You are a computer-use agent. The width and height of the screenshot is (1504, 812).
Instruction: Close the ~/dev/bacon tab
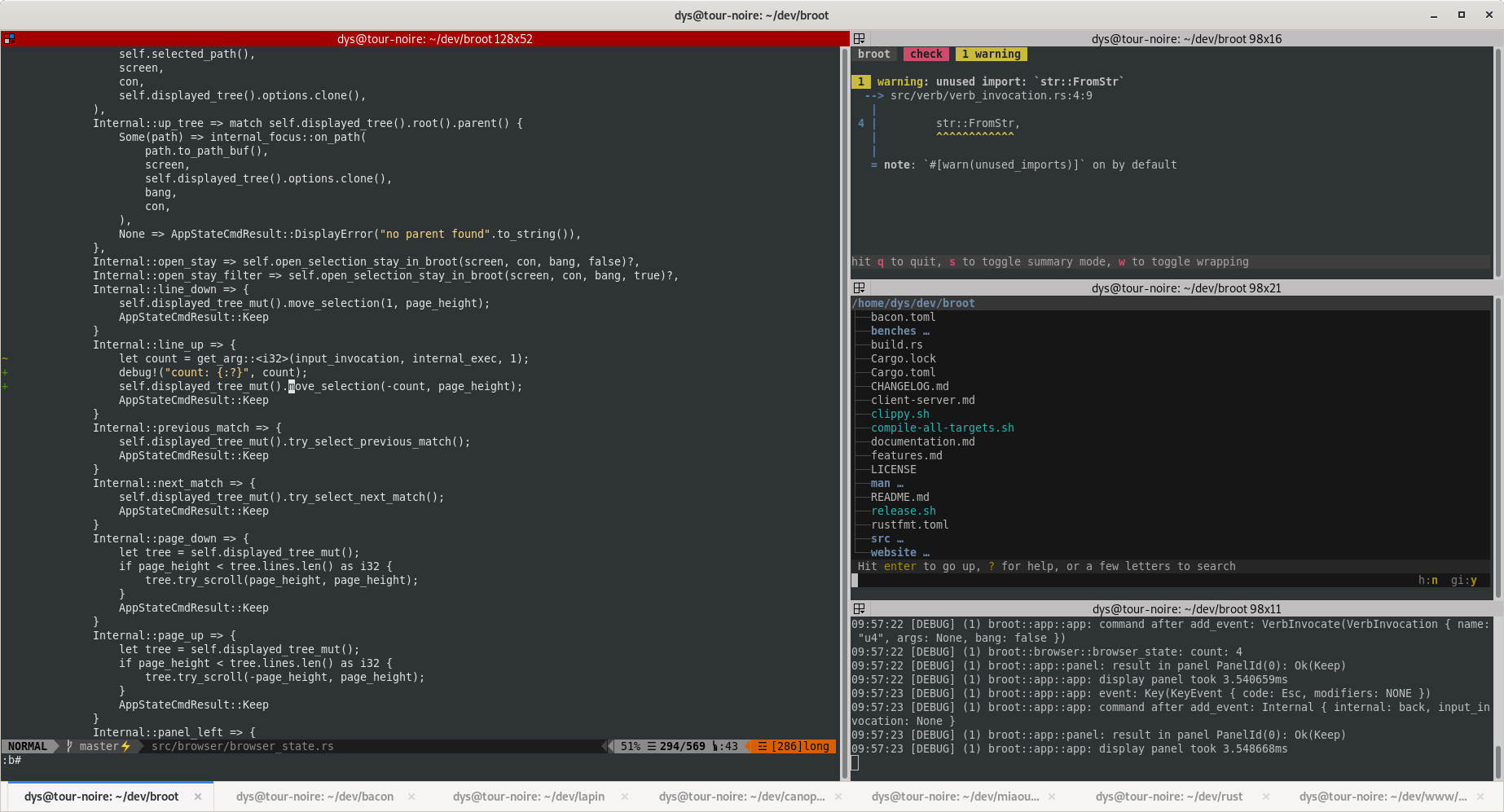coord(411,797)
